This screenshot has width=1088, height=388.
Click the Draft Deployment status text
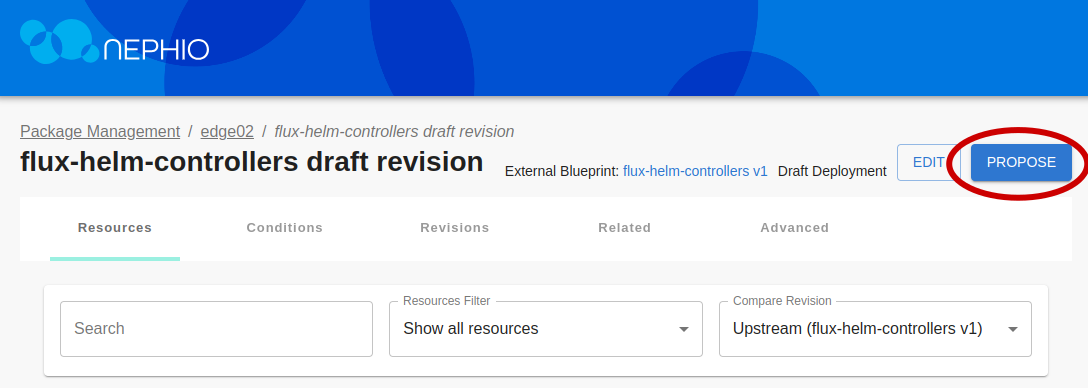pos(832,171)
